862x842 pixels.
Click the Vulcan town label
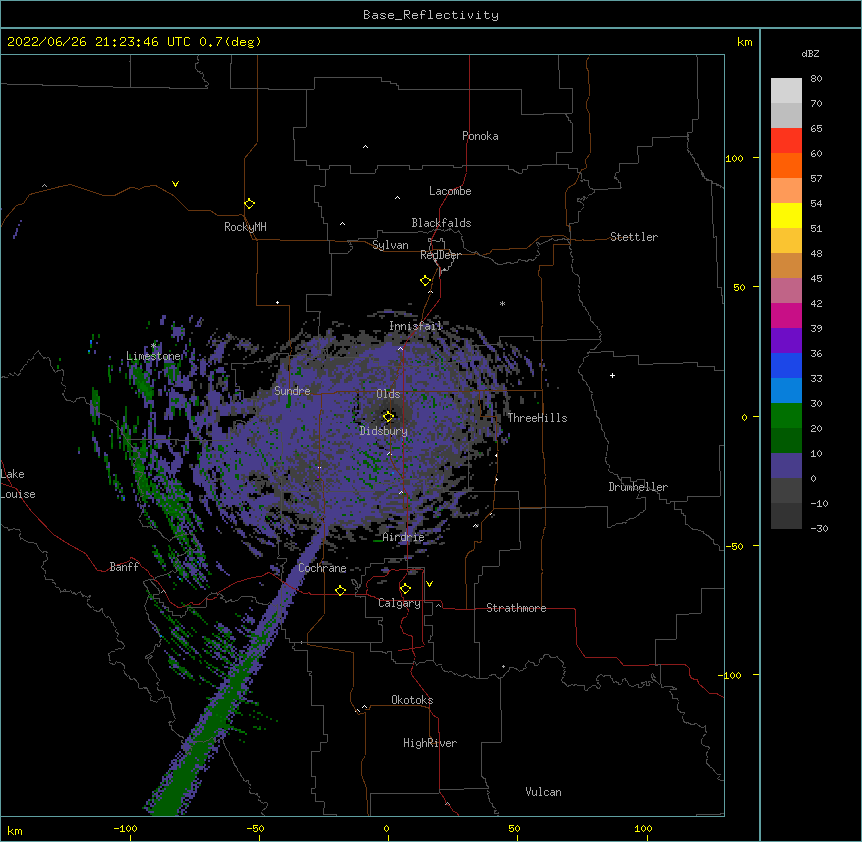(x=543, y=792)
